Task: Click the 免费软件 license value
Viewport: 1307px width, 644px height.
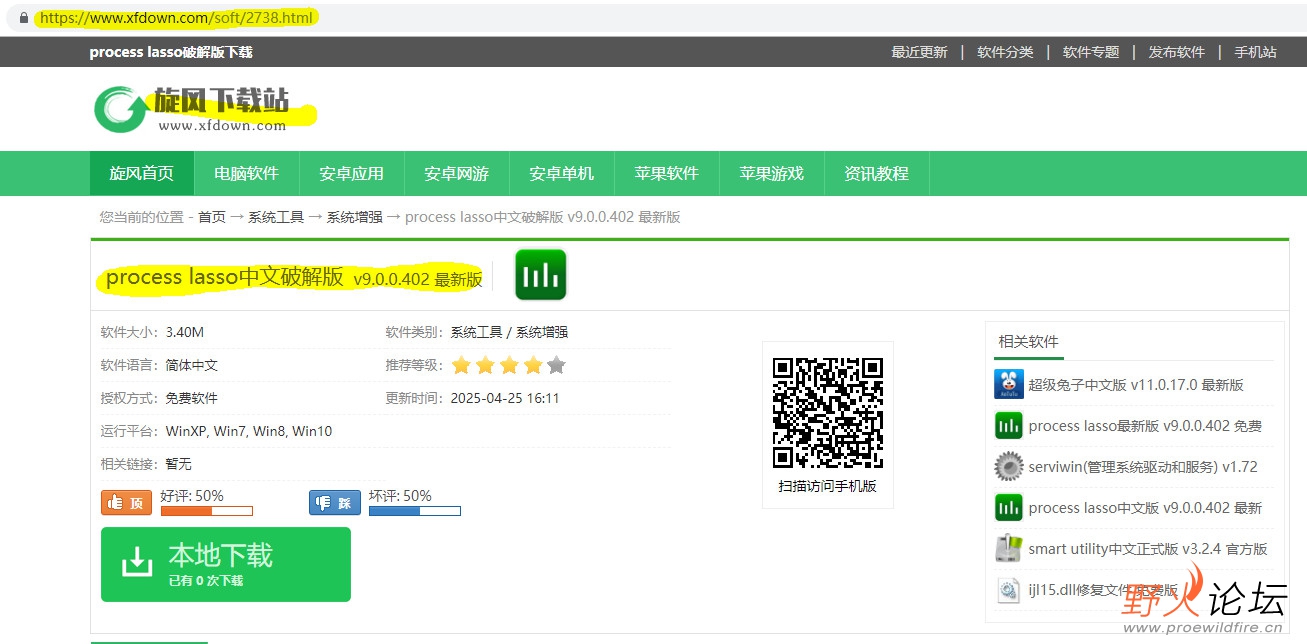Action: pos(191,398)
